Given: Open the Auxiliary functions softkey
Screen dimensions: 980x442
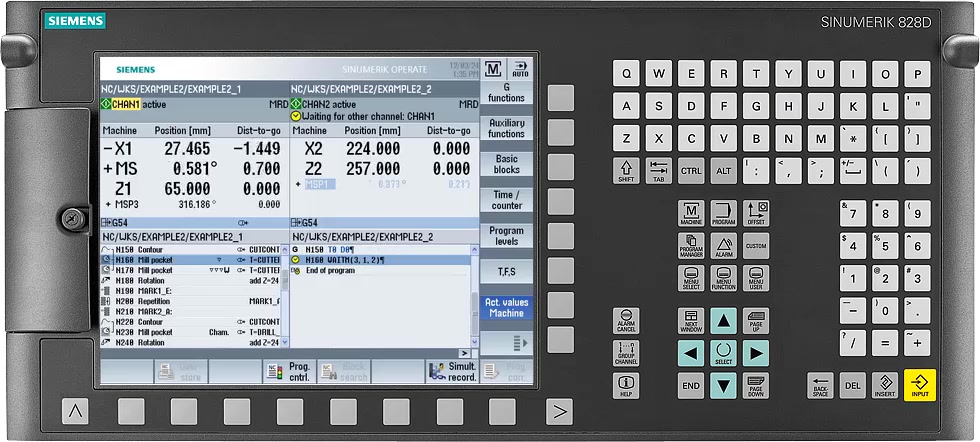Looking at the screenshot, I should coord(506,128).
